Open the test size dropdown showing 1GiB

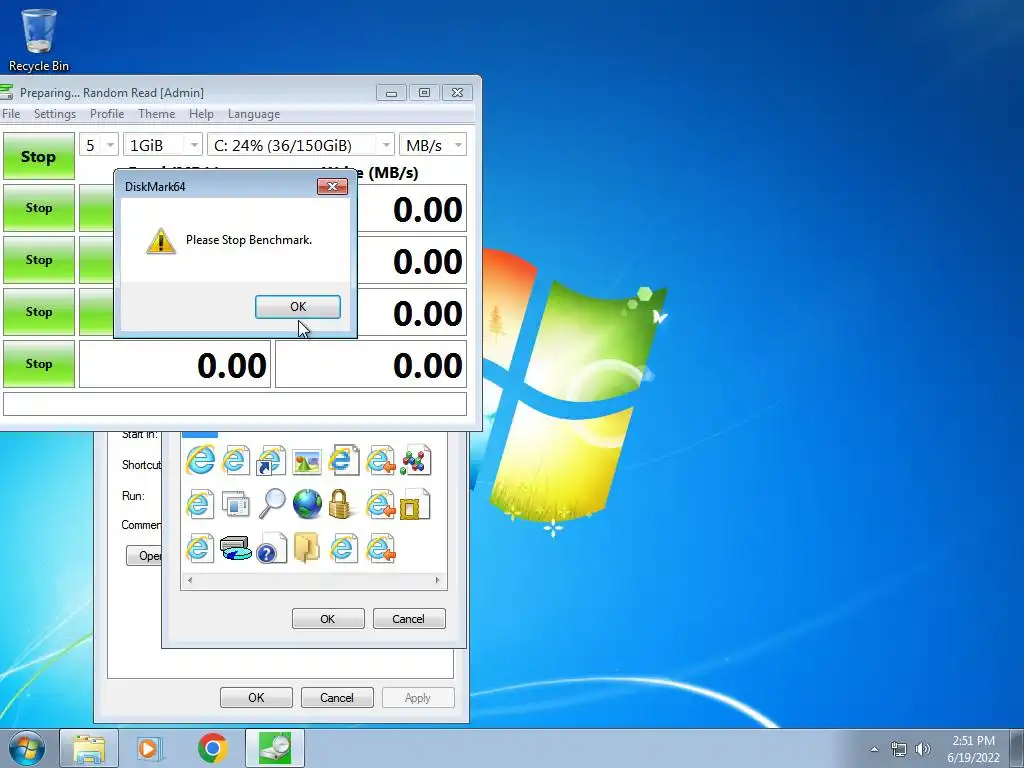[163, 145]
